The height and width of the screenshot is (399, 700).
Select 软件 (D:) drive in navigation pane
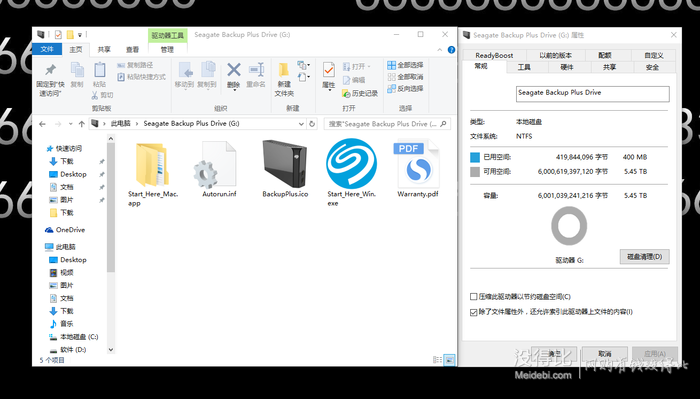(x=68, y=350)
